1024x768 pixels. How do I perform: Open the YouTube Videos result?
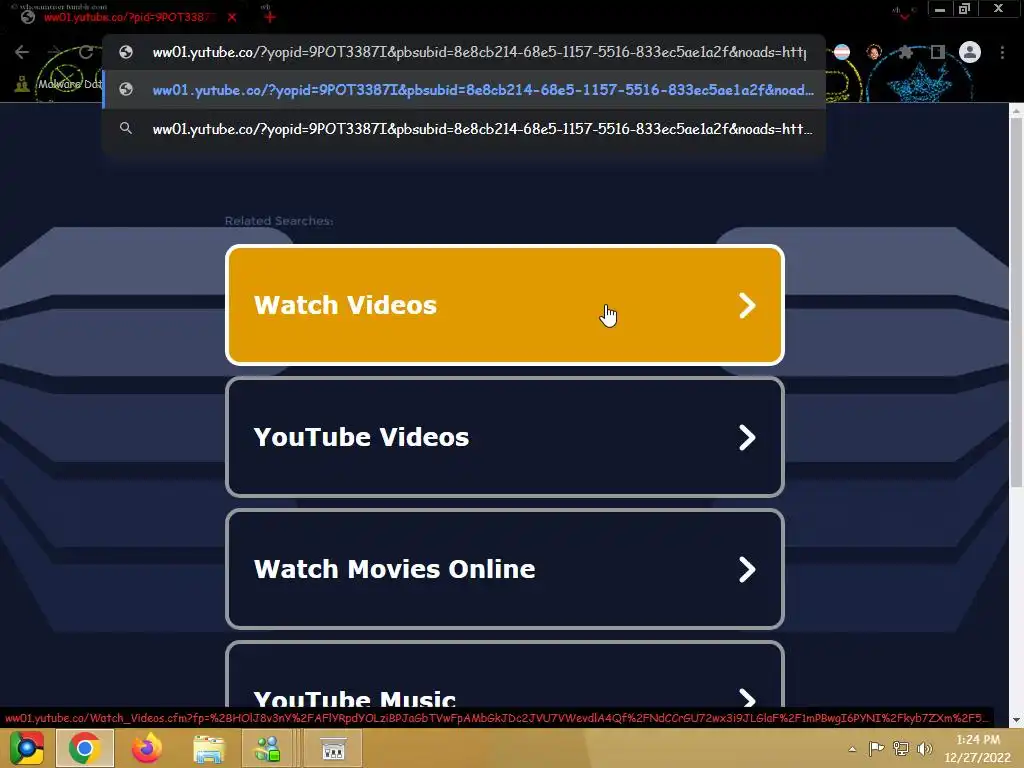[x=505, y=437]
